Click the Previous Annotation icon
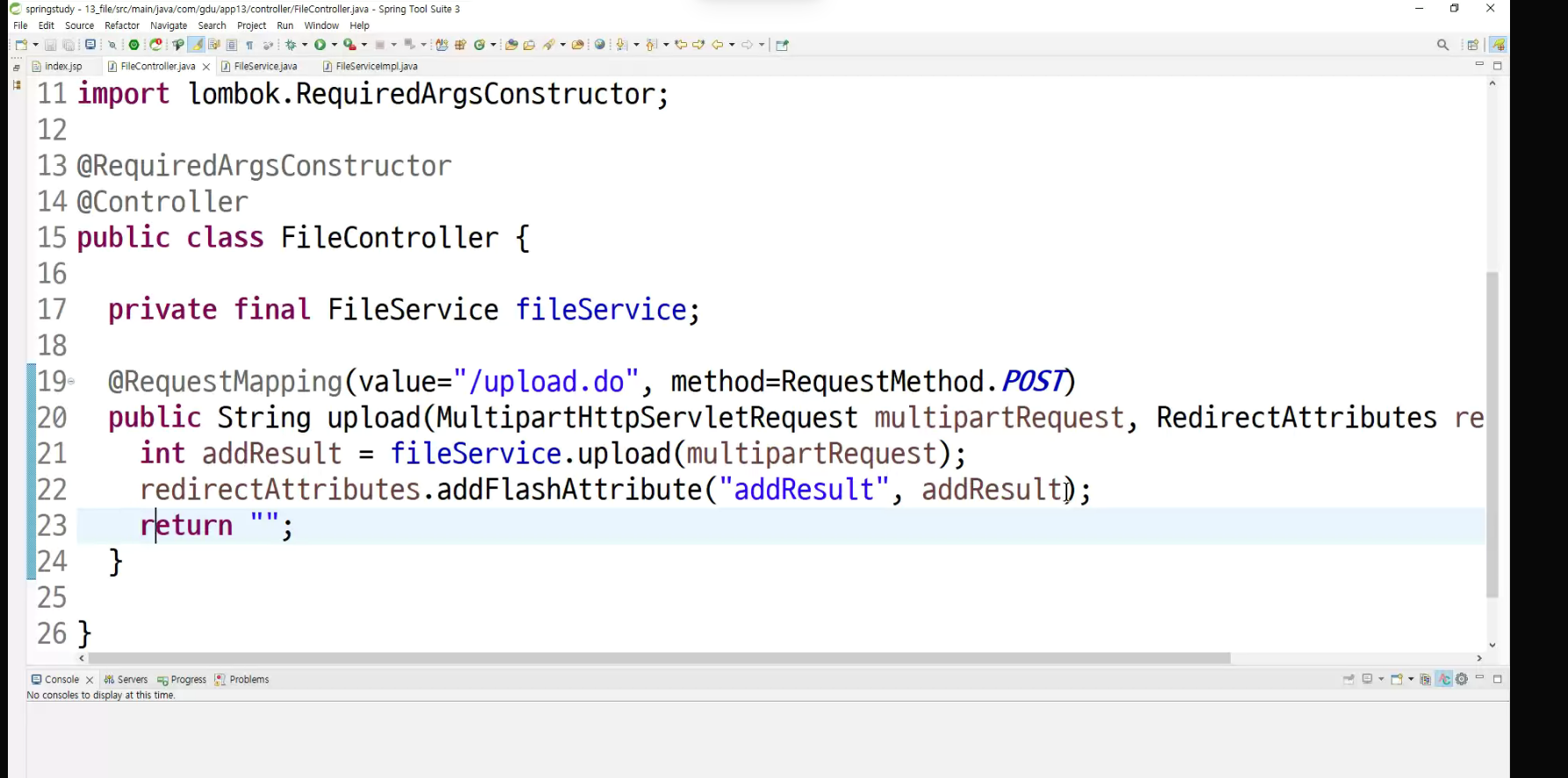1568x778 pixels. click(x=651, y=45)
